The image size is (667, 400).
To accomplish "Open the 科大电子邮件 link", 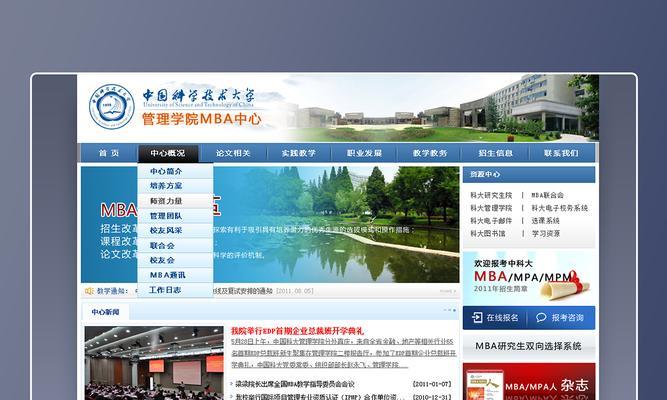I will point(491,221).
